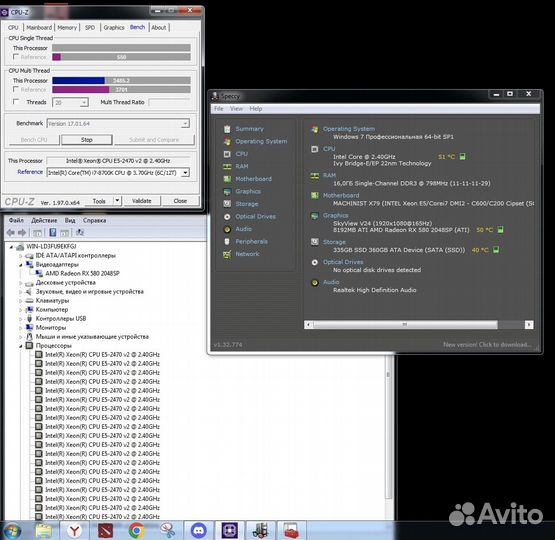555x540 pixels.
Task: Collapse the Процессоры tree node
Action: click(x=21, y=346)
